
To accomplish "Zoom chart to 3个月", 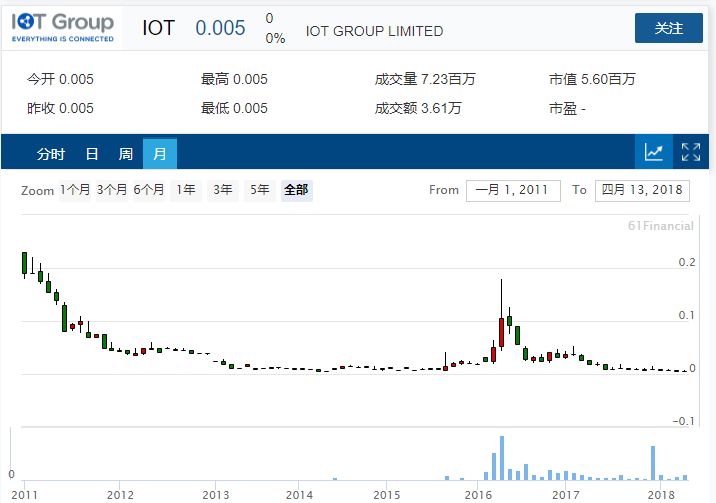I will pyautogui.click(x=112, y=189).
